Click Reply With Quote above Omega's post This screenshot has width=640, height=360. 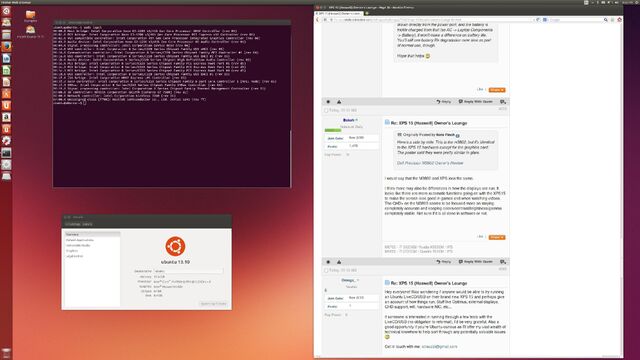click(x=476, y=262)
